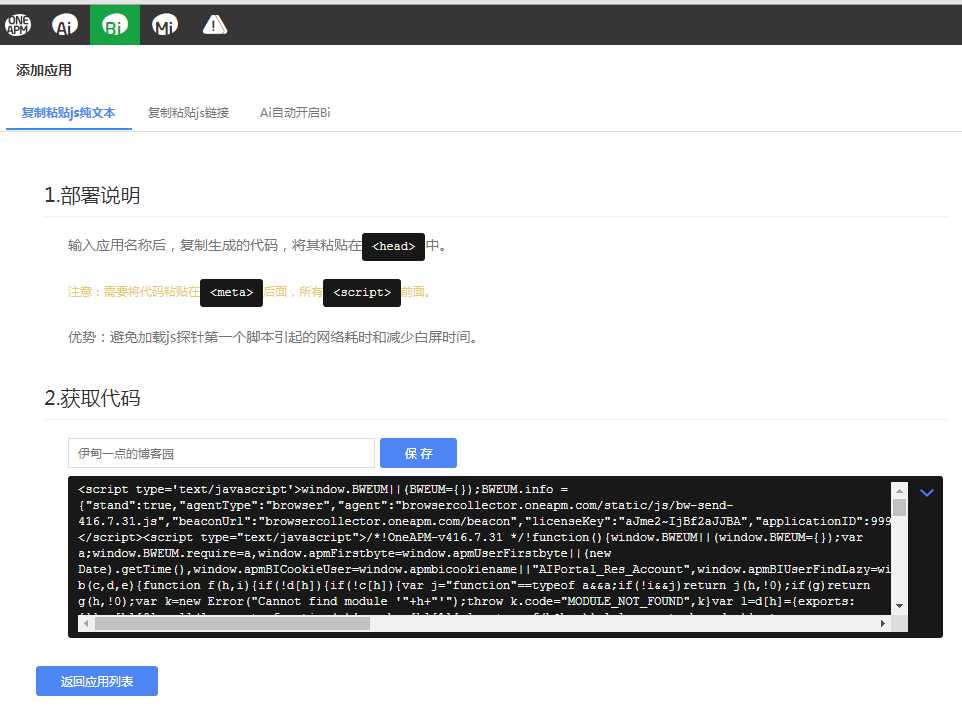
Task: Click the 返回应用列表 button
Action: tap(97, 681)
